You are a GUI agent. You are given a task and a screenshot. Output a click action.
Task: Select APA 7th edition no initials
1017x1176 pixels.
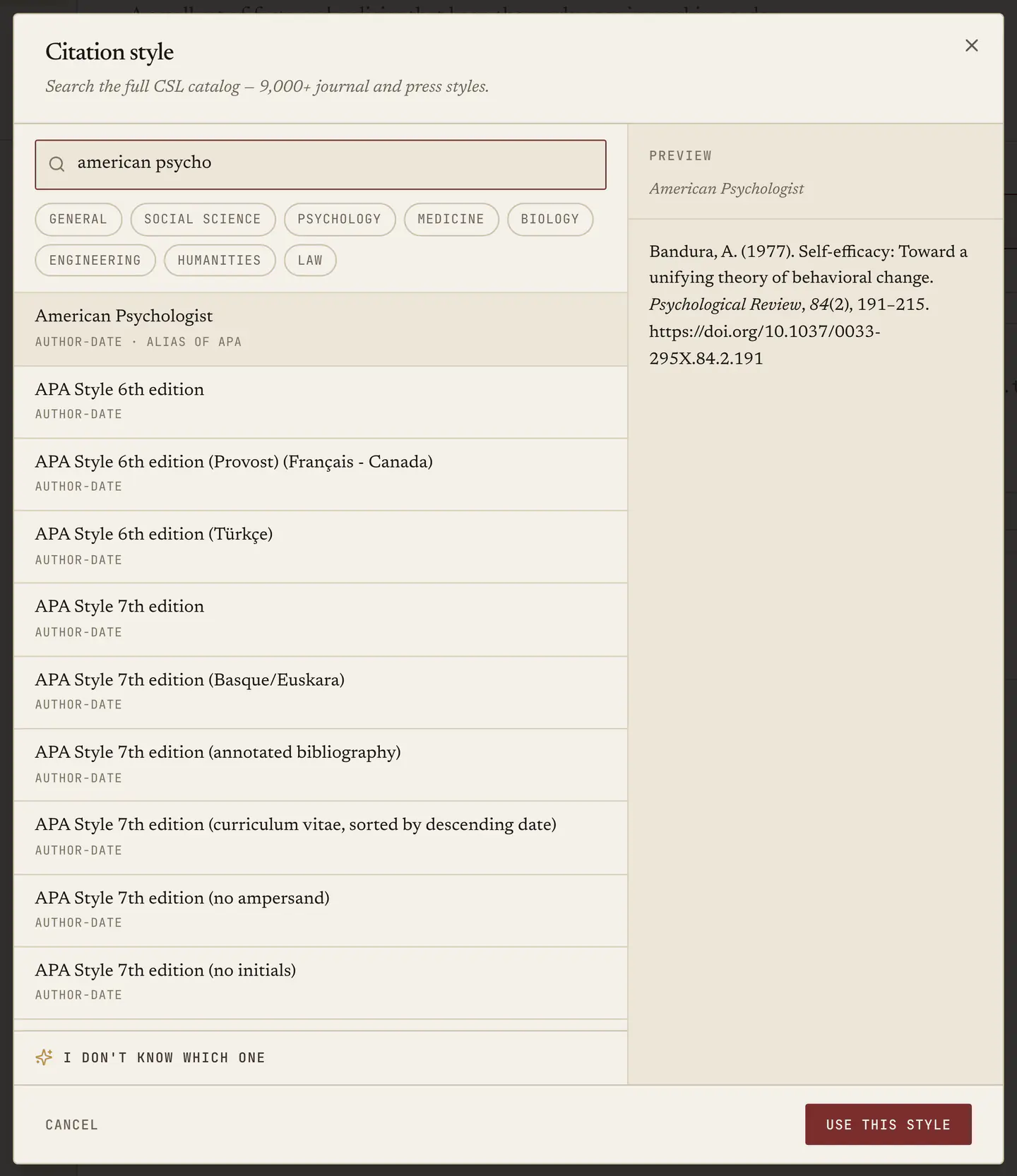pyautogui.click(x=321, y=982)
